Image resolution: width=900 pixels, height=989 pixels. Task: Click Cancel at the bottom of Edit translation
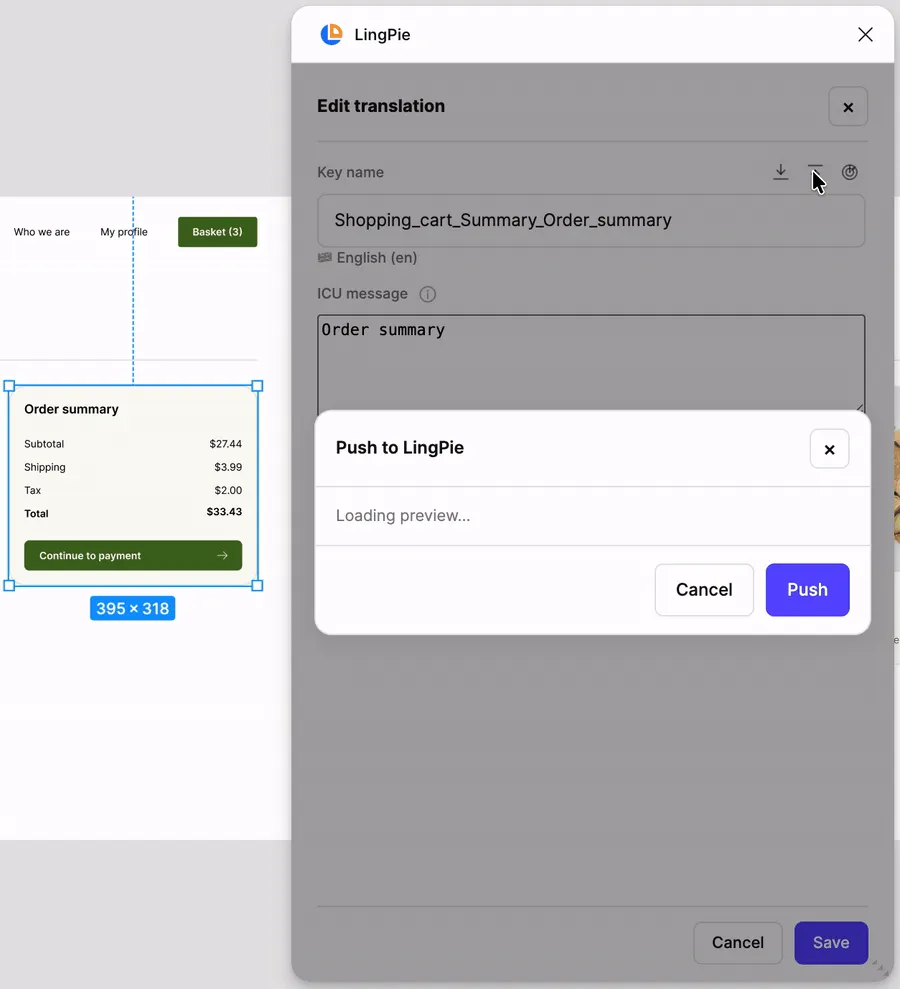(x=738, y=942)
